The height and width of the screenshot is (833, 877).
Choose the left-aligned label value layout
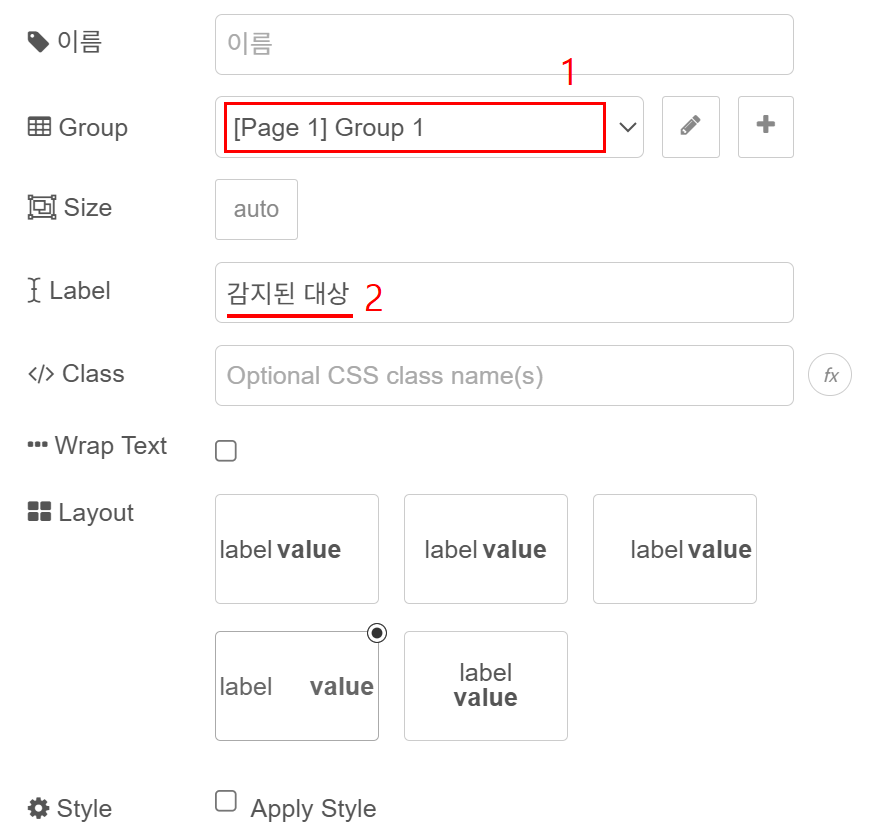296,549
